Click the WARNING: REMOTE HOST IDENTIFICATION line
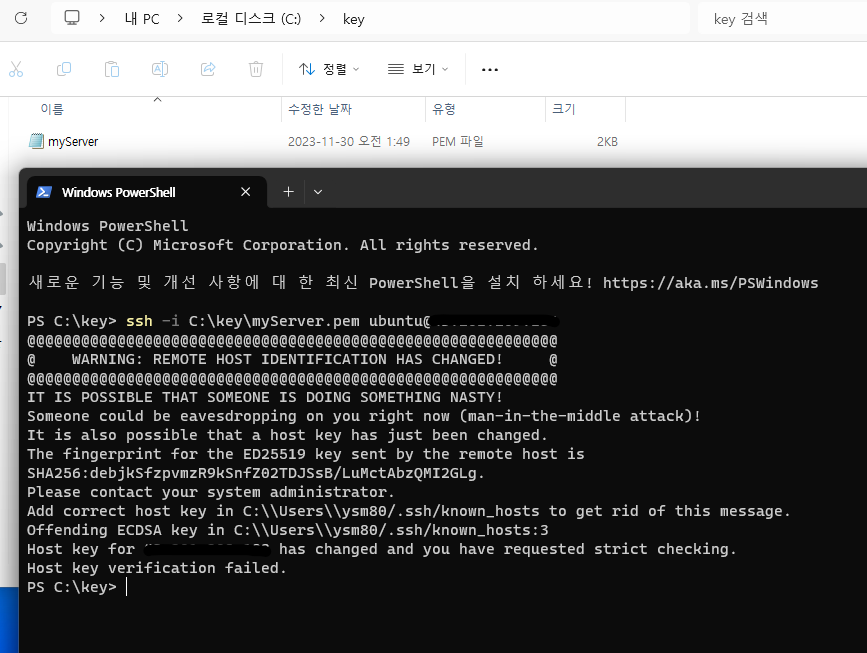Image resolution: width=867 pixels, height=653 pixels. [292, 359]
